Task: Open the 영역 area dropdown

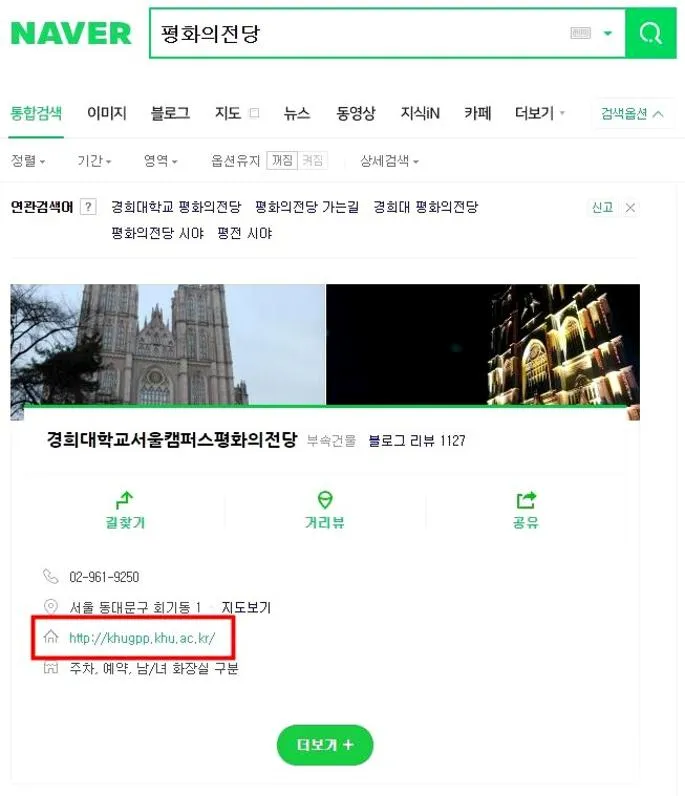Action: (x=160, y=161)
